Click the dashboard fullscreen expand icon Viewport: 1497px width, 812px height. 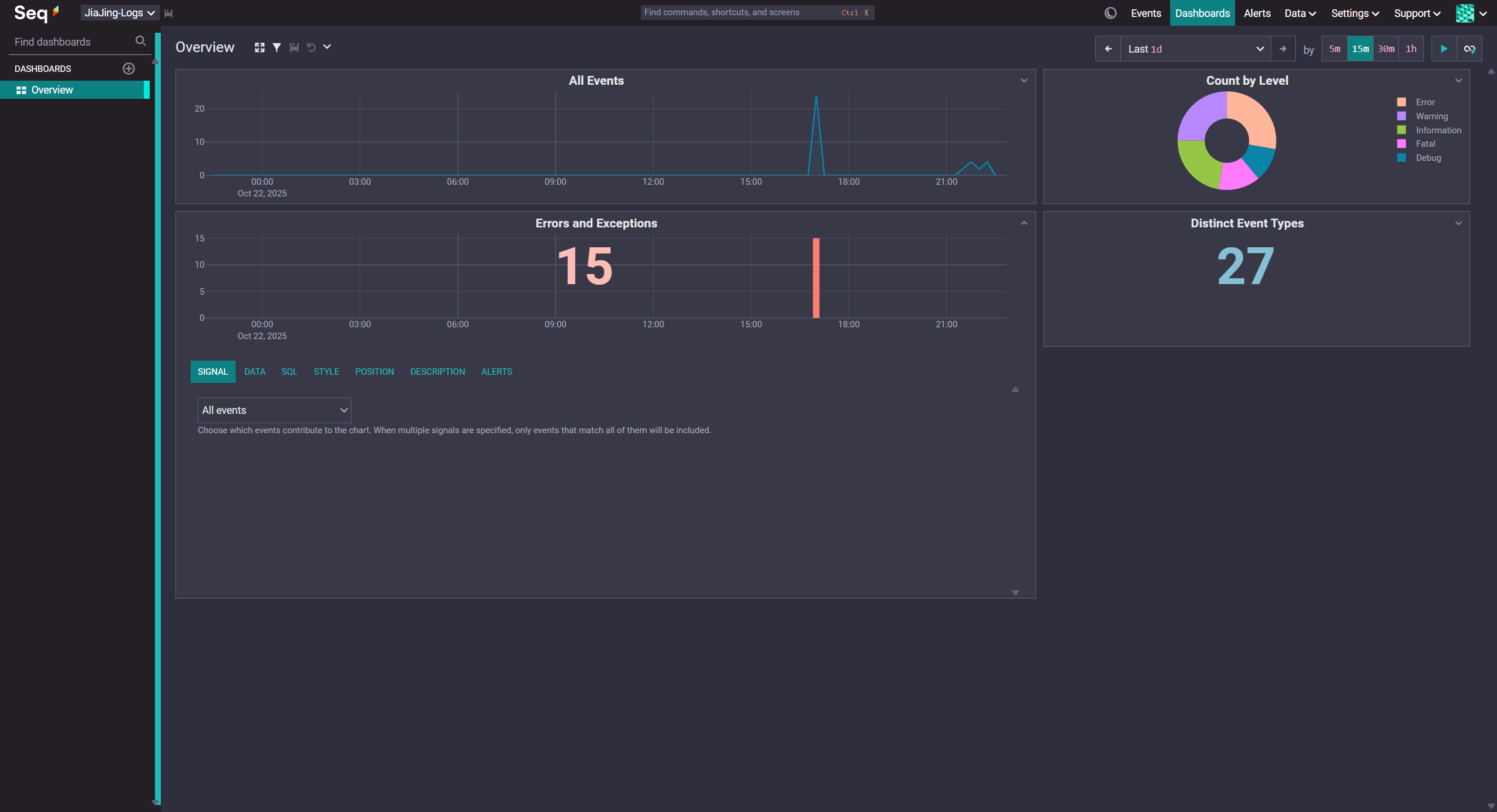coord(260,47)
